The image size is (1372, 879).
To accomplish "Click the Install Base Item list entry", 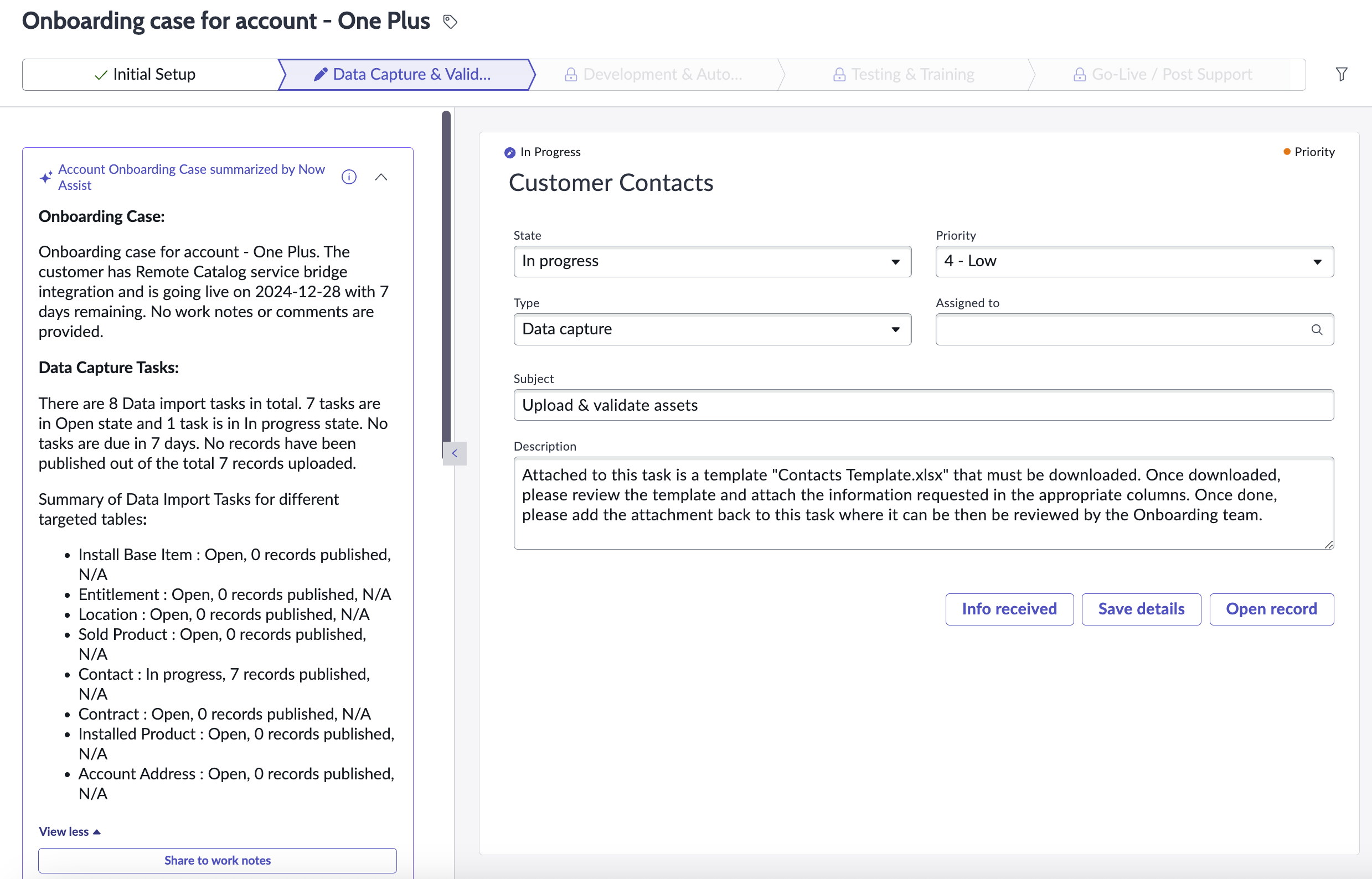I will pos(235,565).
